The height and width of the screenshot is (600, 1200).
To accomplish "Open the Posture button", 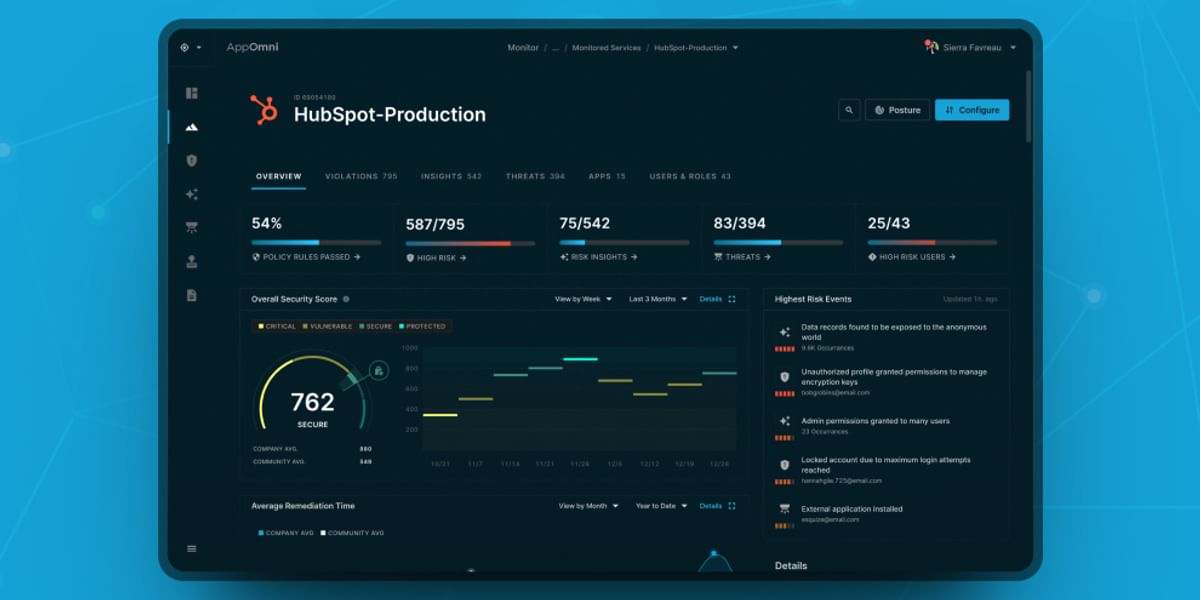I will pos(897,110).
